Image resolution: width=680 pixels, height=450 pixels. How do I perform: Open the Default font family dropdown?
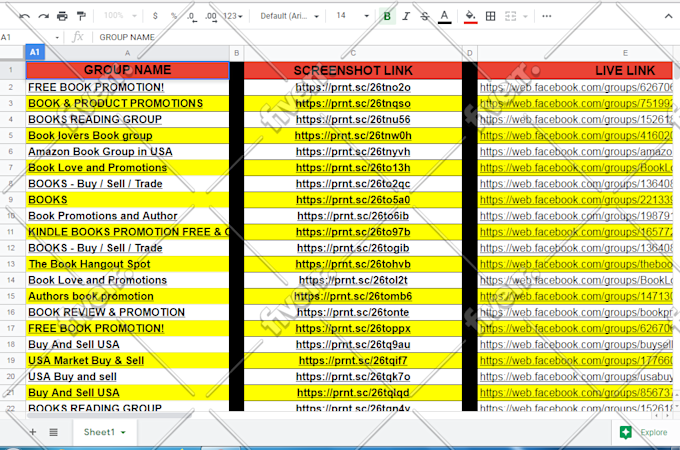[x=289, y=16]
